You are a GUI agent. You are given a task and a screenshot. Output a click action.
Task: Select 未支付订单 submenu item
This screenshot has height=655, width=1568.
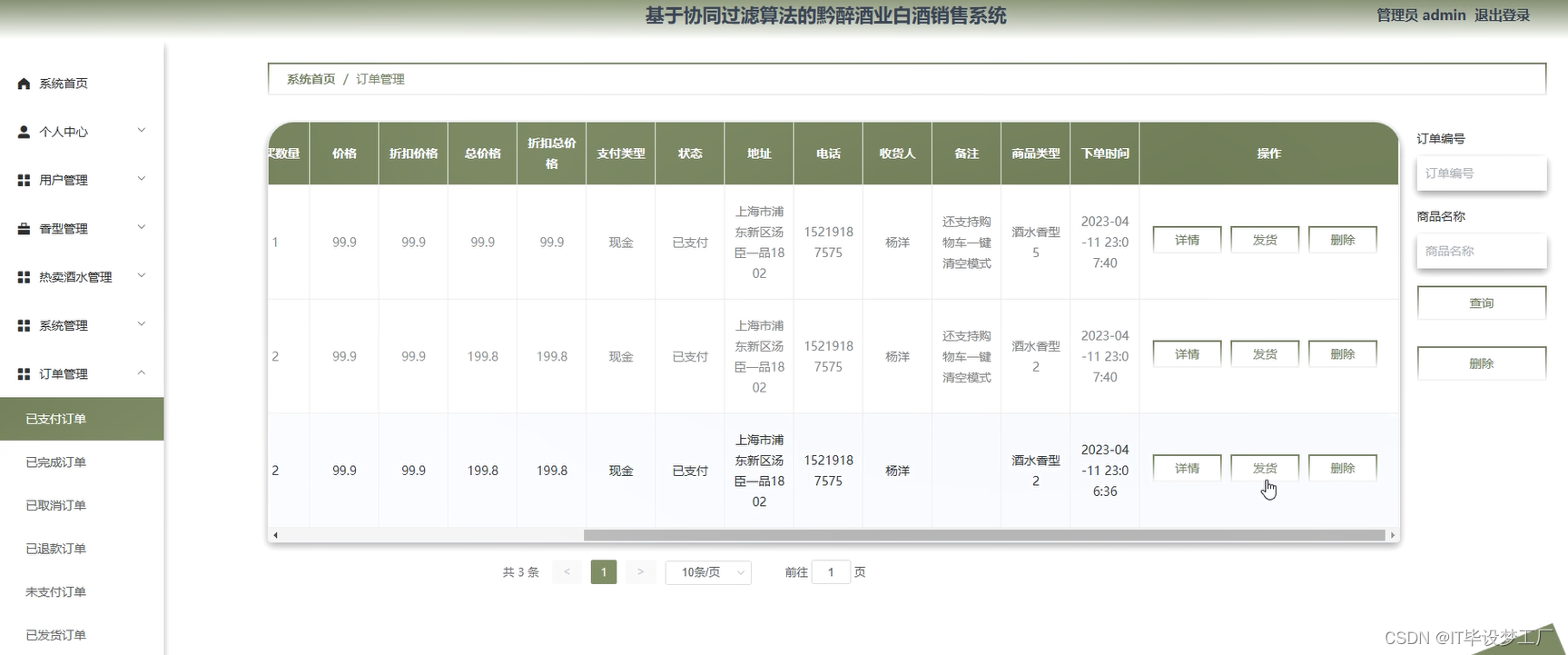82,592
